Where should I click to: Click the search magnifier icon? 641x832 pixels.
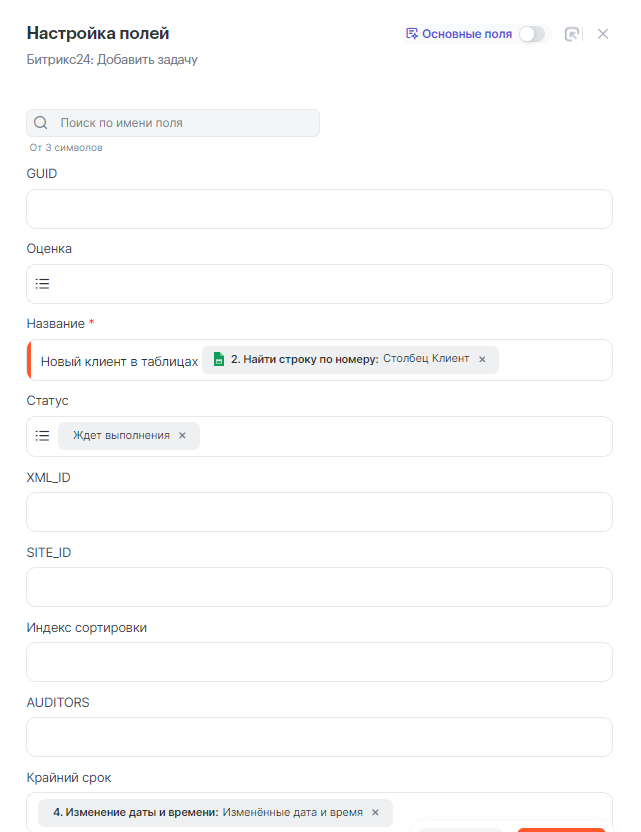coord(41,123)
